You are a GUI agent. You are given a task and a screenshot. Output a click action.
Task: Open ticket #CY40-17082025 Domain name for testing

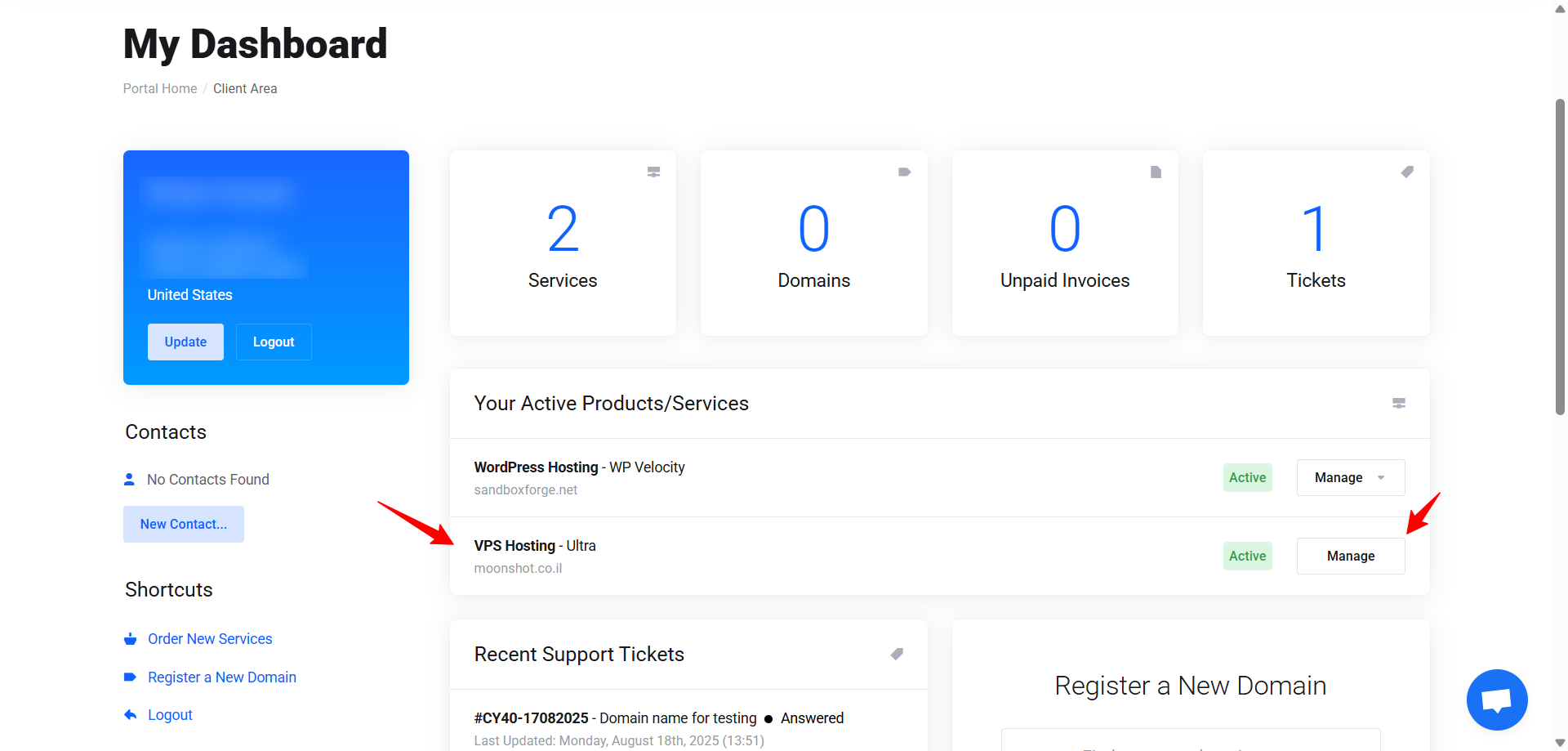coord(616,717)
